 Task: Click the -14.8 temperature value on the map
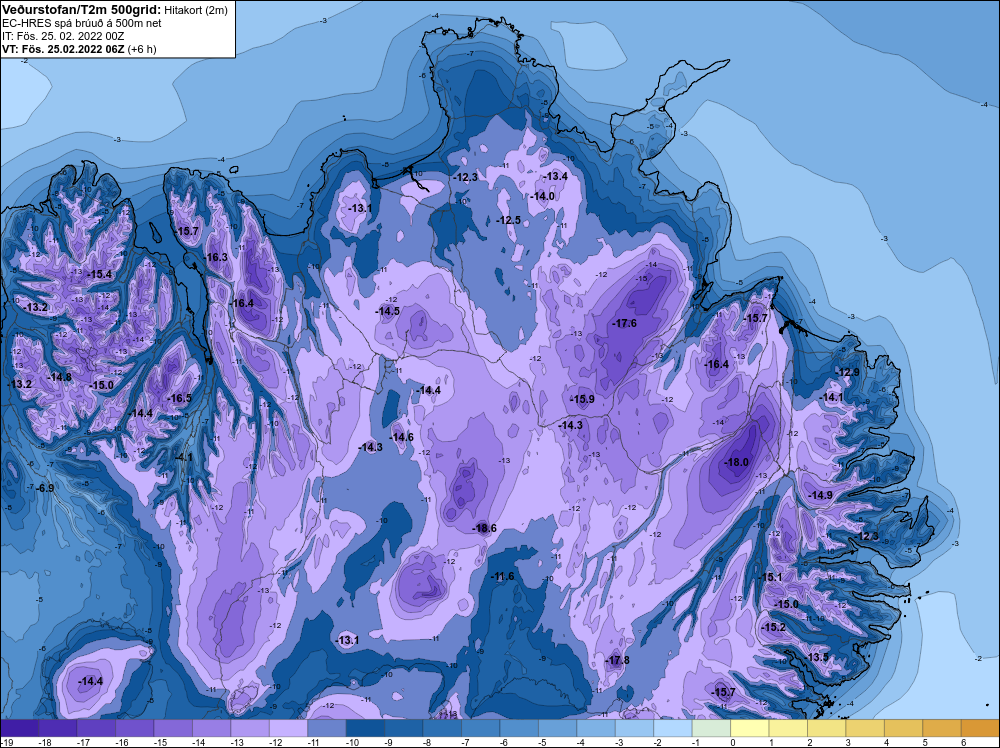(60, 377)
